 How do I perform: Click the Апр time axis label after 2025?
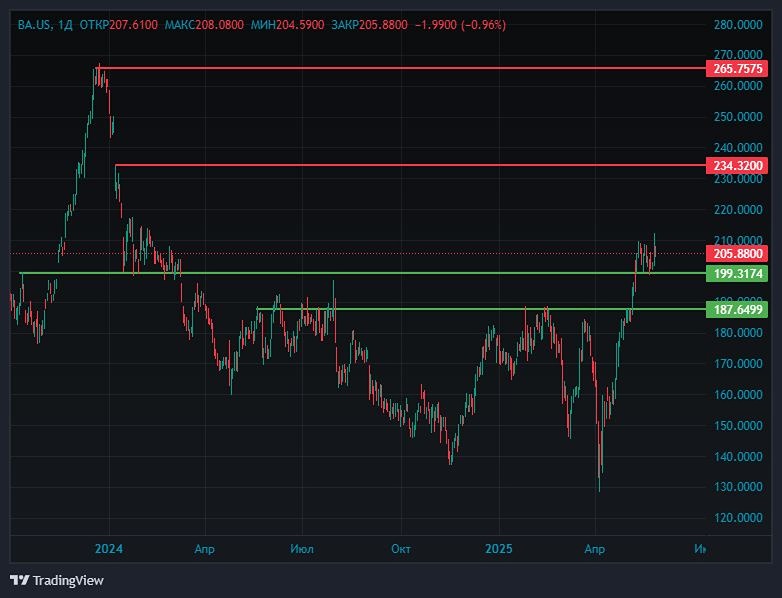click(x=594, y=549)
